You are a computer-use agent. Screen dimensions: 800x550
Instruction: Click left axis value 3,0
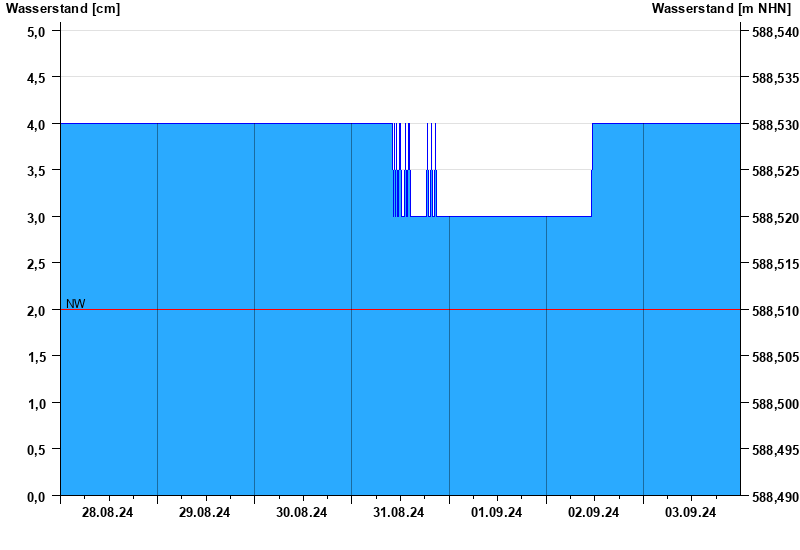click(36, 217)
